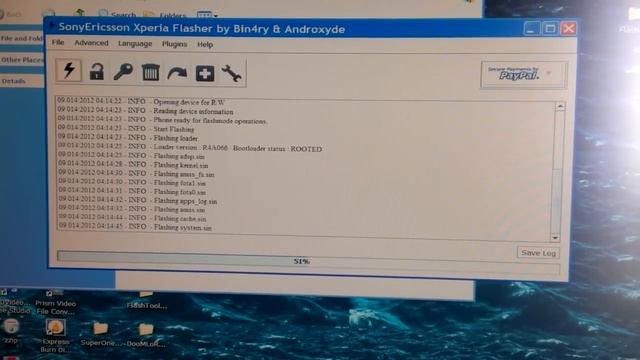Select log line 'Flashing adsp.sin'

pyautogui.click(x=131, y=156)
